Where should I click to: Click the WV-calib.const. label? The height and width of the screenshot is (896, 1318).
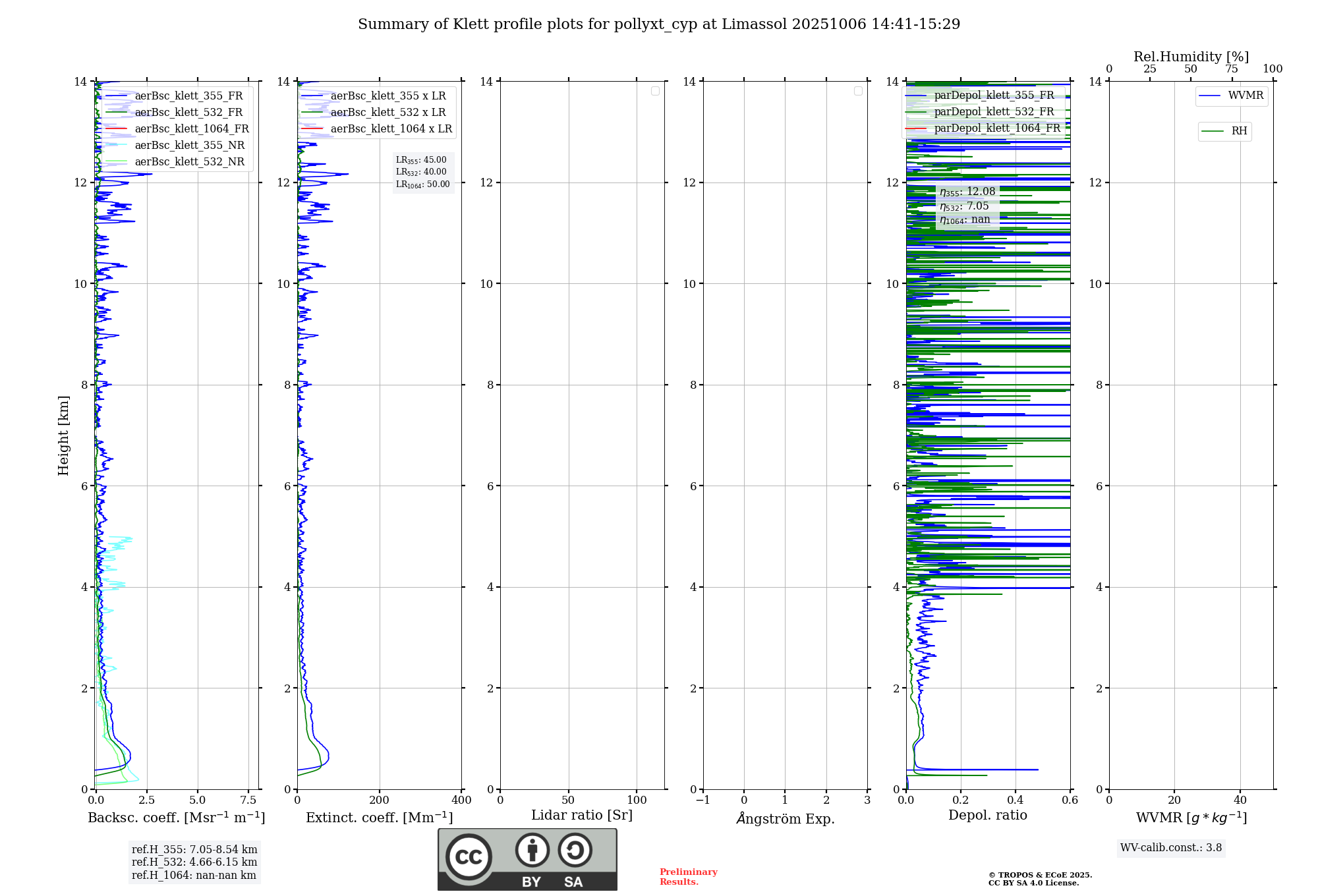pos(1170,848)
